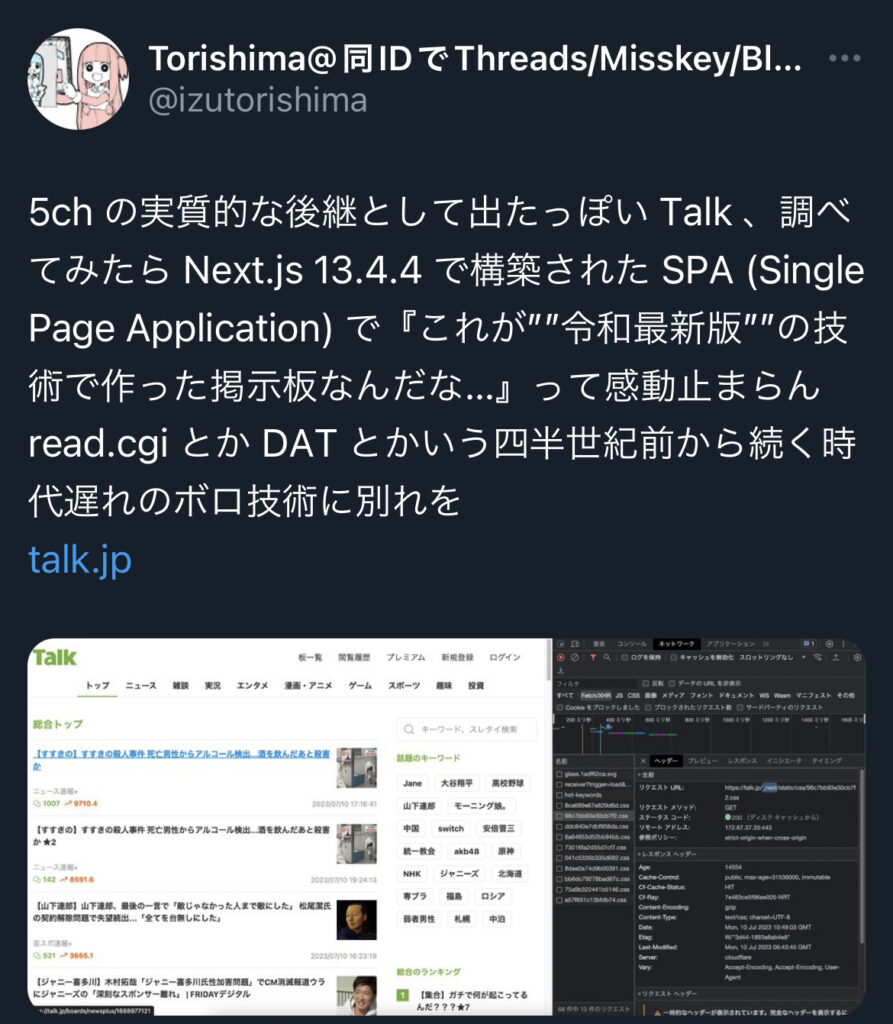Click the red record button in DevTools
Screen dimensions: 893x1024
[x=560, y=658]
